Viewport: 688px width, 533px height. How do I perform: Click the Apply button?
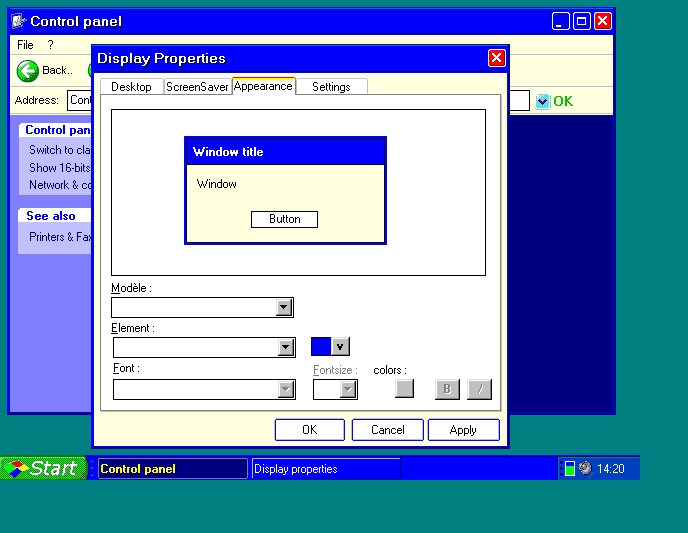click(x=463, y=430)
